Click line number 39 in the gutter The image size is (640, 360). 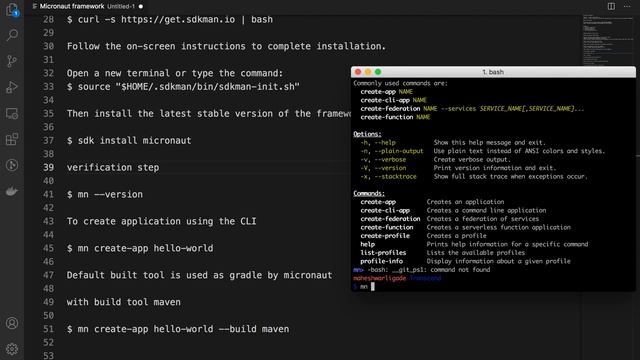click(x=49, y=167)
